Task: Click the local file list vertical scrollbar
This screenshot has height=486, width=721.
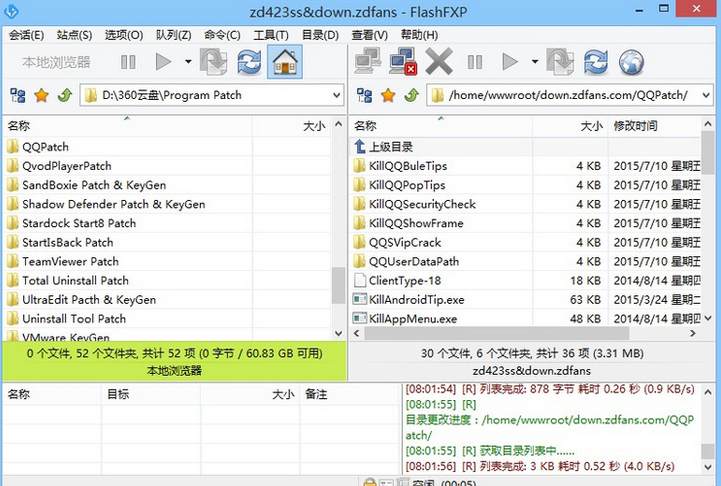Action: point(338,230)
